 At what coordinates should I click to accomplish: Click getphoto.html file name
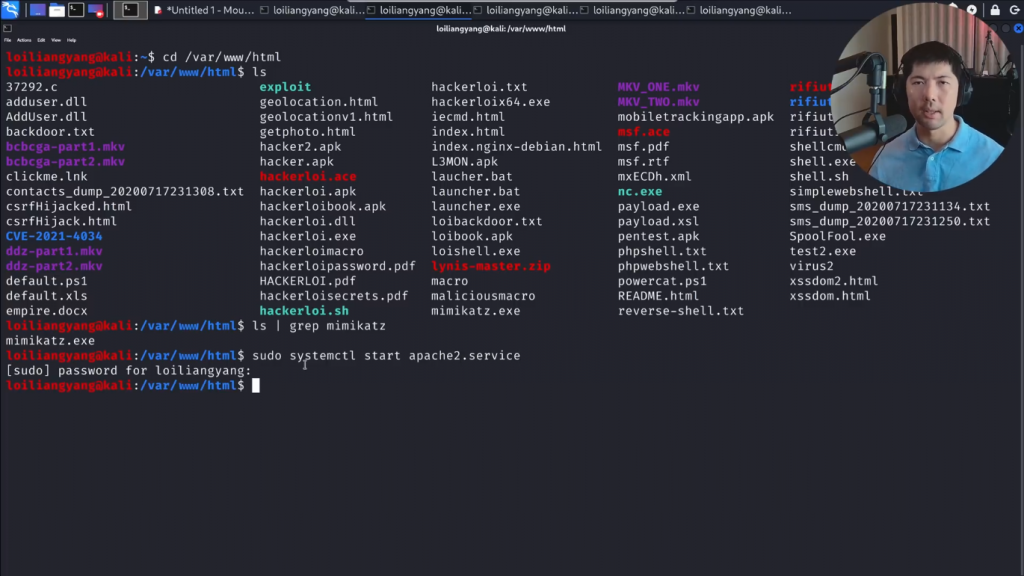pyautogui.click(x=308, y=132)
